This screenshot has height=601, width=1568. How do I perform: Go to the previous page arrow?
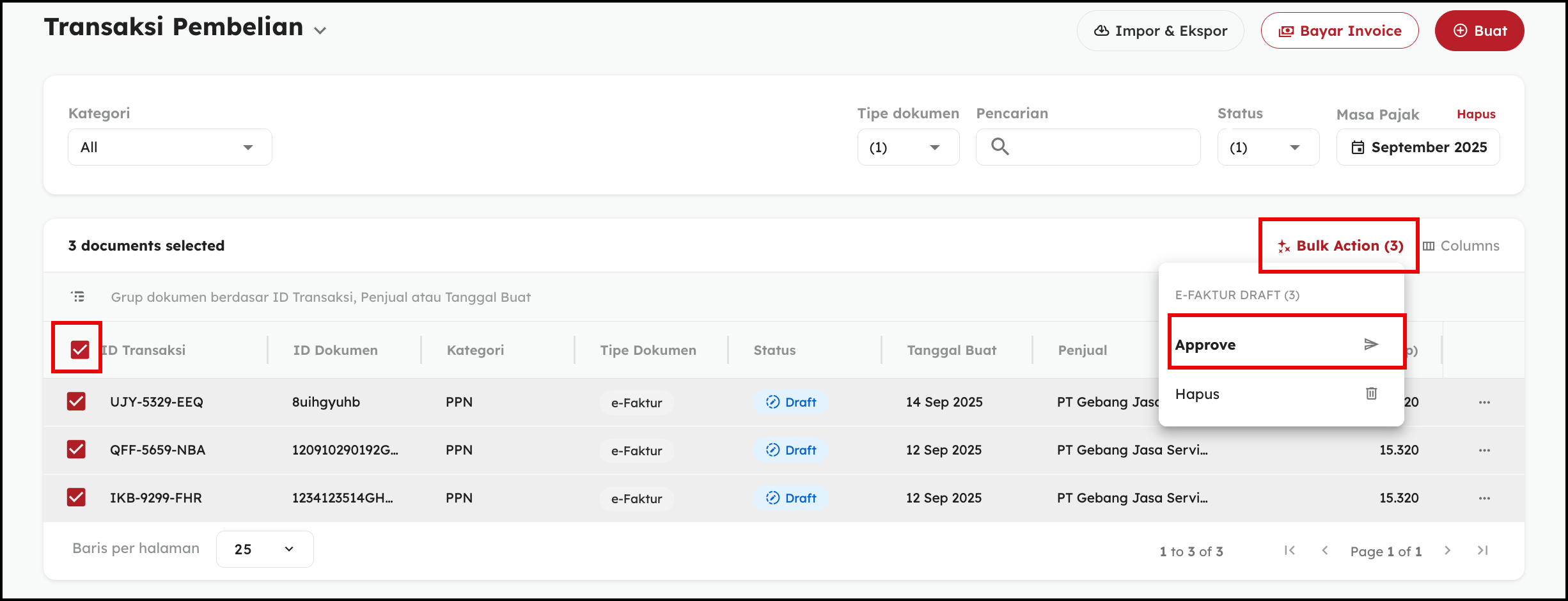1325,550
